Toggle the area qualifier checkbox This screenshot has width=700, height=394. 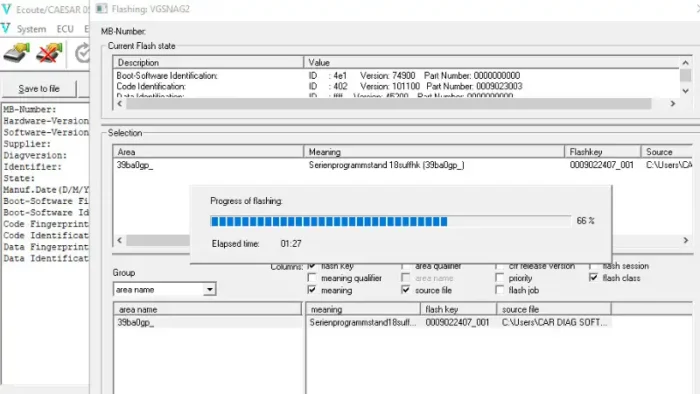[405, 266]
